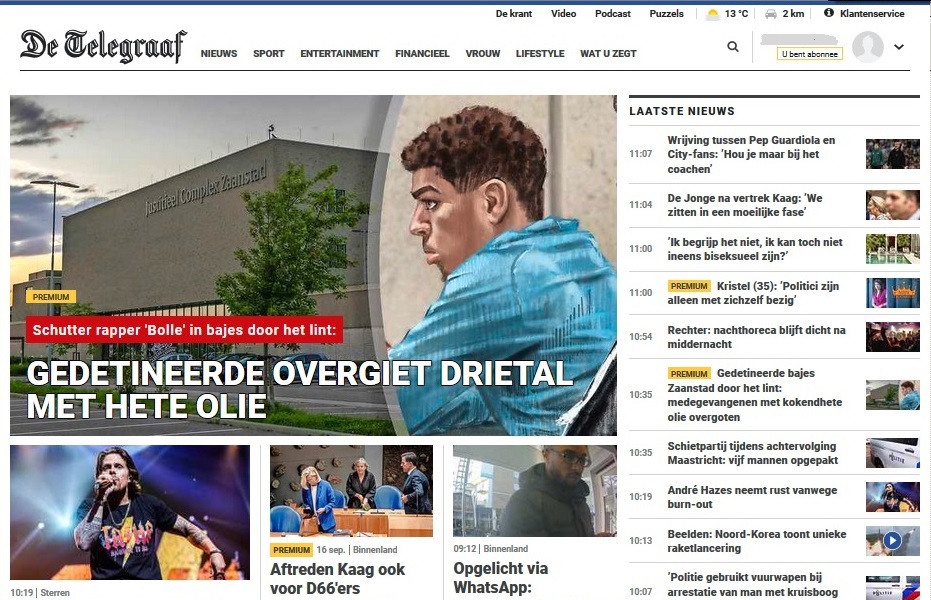931x600 pixels.
Task: Click the user profile avatar
Action: 867,46
